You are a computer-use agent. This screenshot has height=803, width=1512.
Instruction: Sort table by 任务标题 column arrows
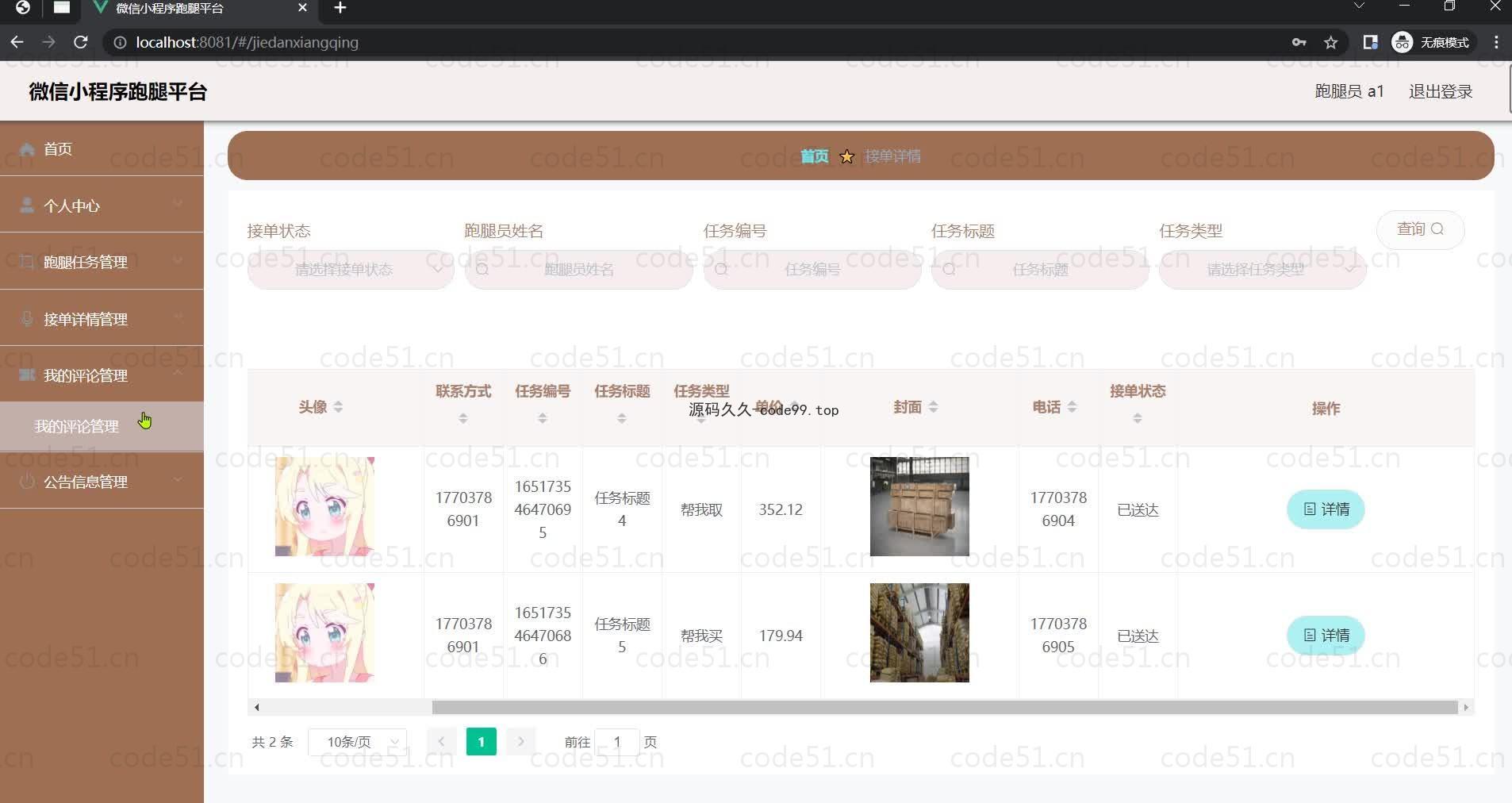coord(622,418)
